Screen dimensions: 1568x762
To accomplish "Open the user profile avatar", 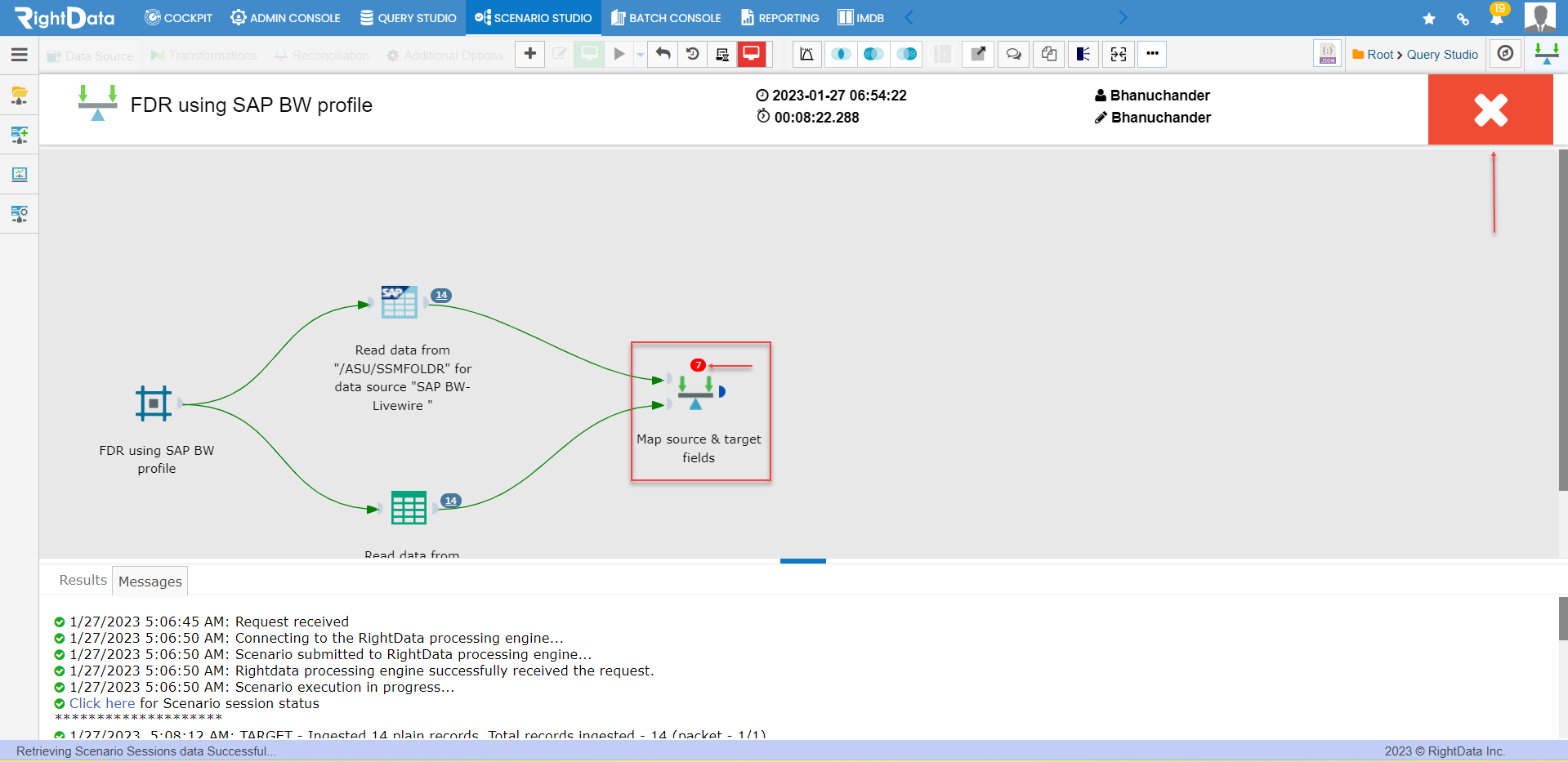I will coord(1540,17).
